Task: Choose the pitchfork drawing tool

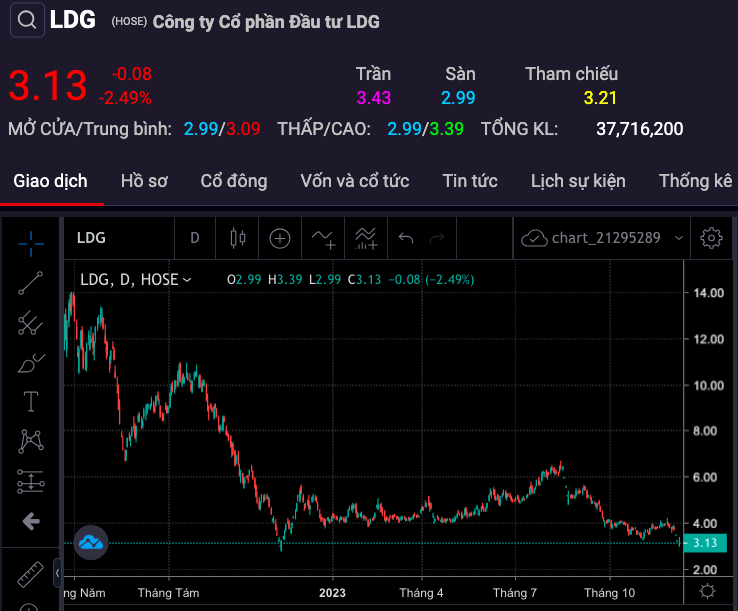Action: tap(31, 323)
